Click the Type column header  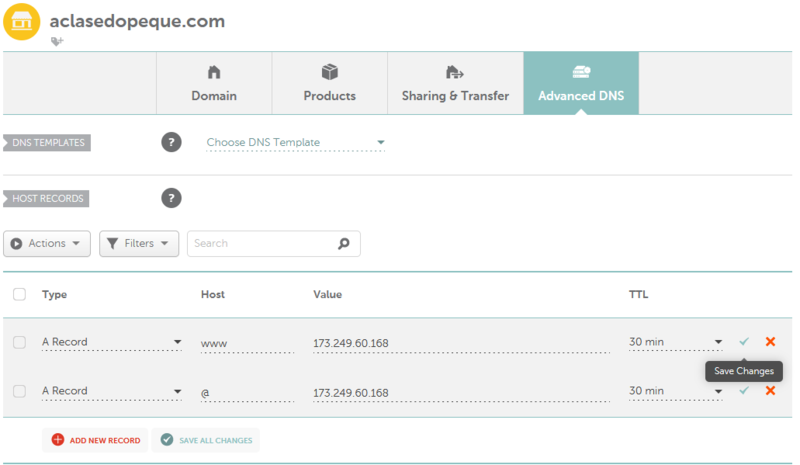(55, 295)
